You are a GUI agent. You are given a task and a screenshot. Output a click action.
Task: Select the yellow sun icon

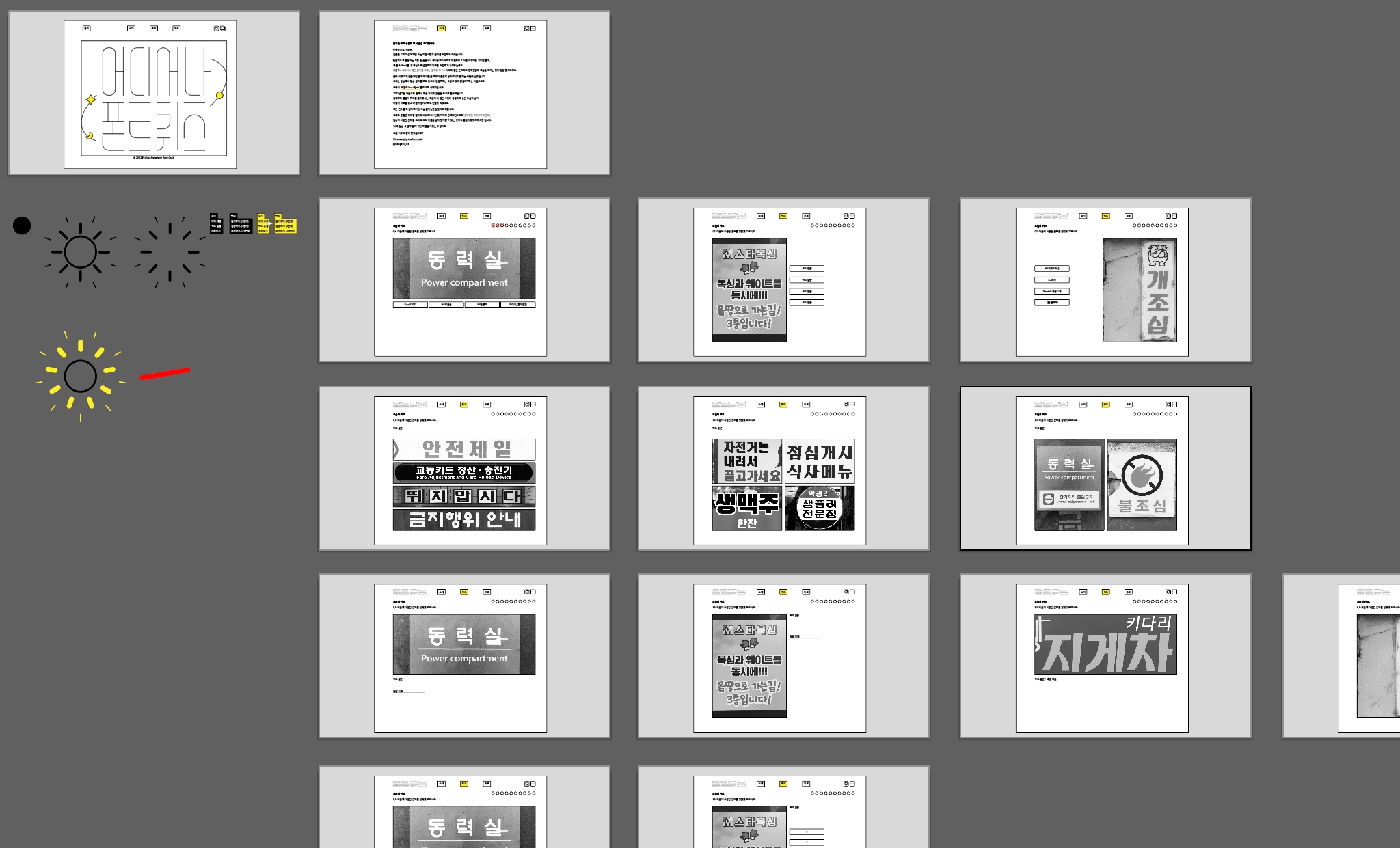pyautogui.click(x=81, y=377)
